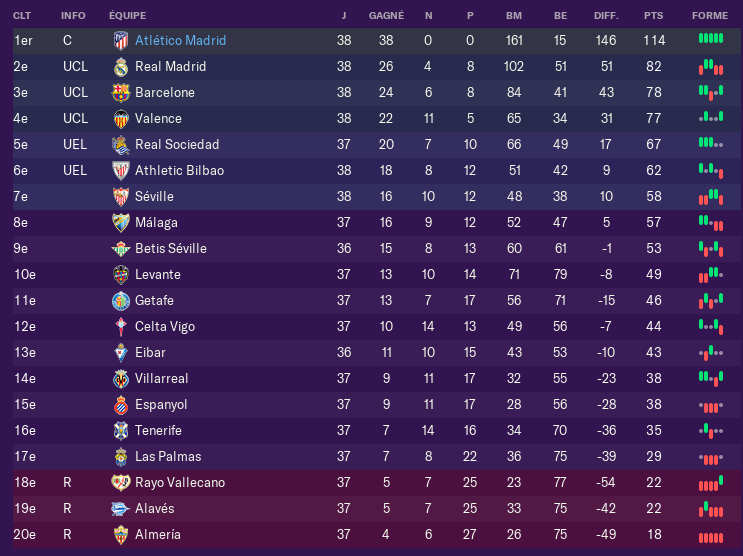This screenshot has height=556, width=743.
Task: Click the Athletic Bilbao badge icon
Action: (121, 171)
